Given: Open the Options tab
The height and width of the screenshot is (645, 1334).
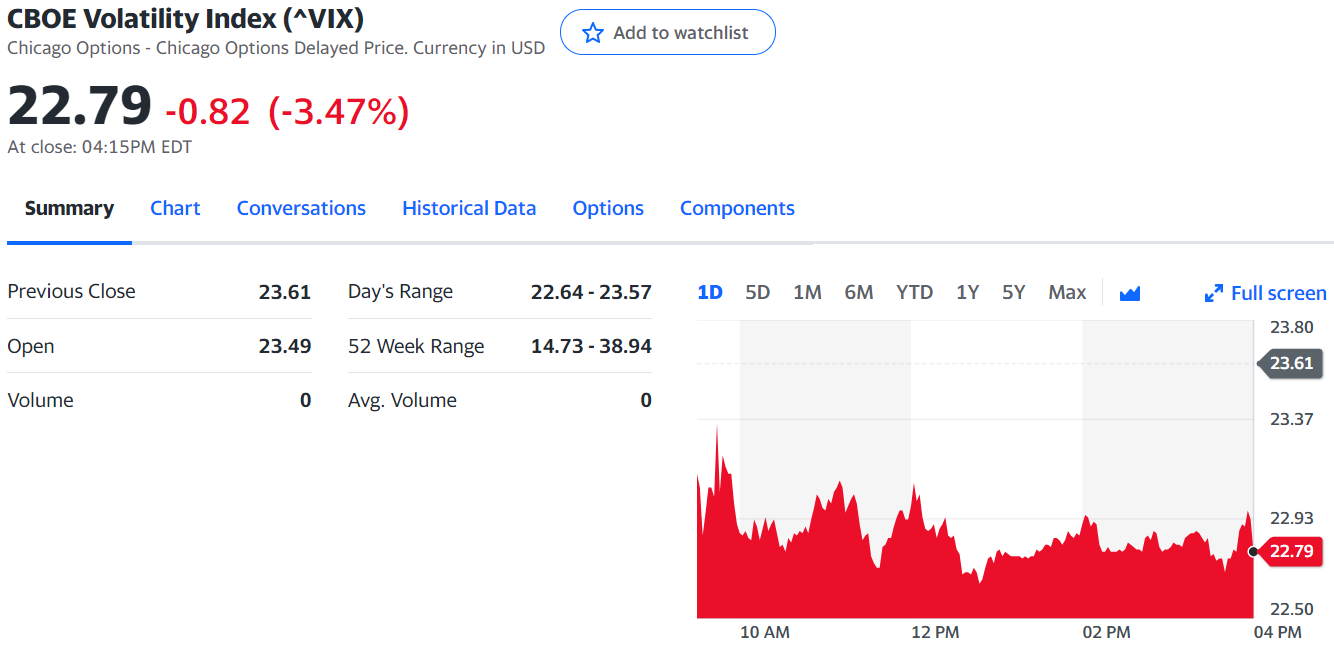Looking at the screenshot, I should pos(608,208).
